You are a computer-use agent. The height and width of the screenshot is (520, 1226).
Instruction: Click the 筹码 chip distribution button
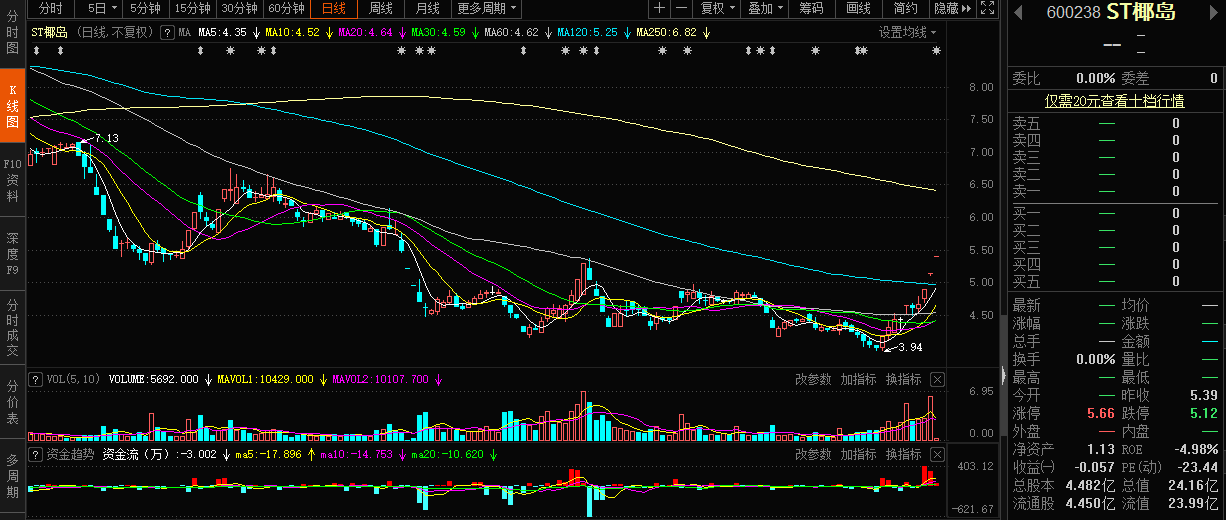tap(812, 8)
